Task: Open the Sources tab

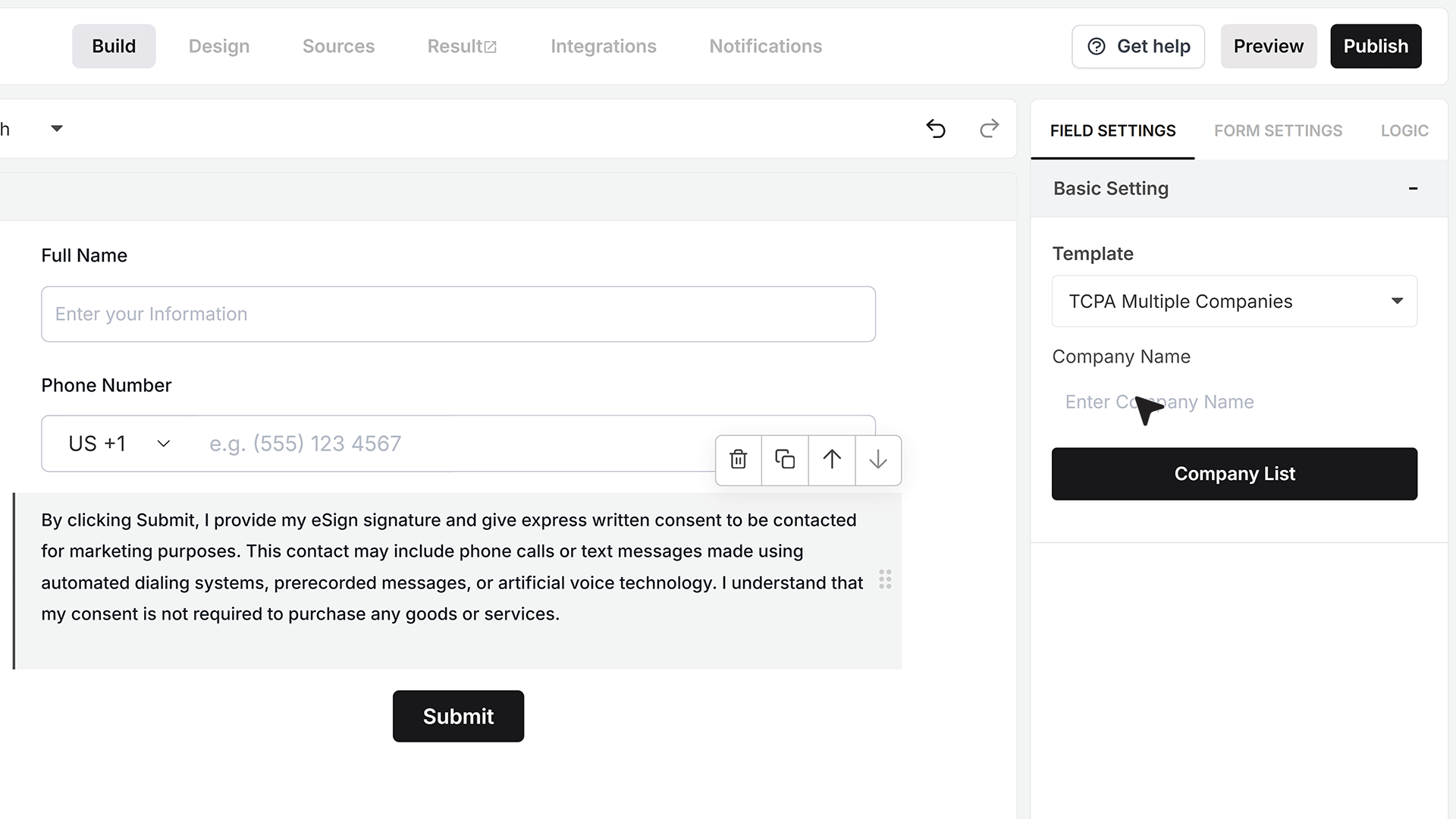Action: point(338,46)
